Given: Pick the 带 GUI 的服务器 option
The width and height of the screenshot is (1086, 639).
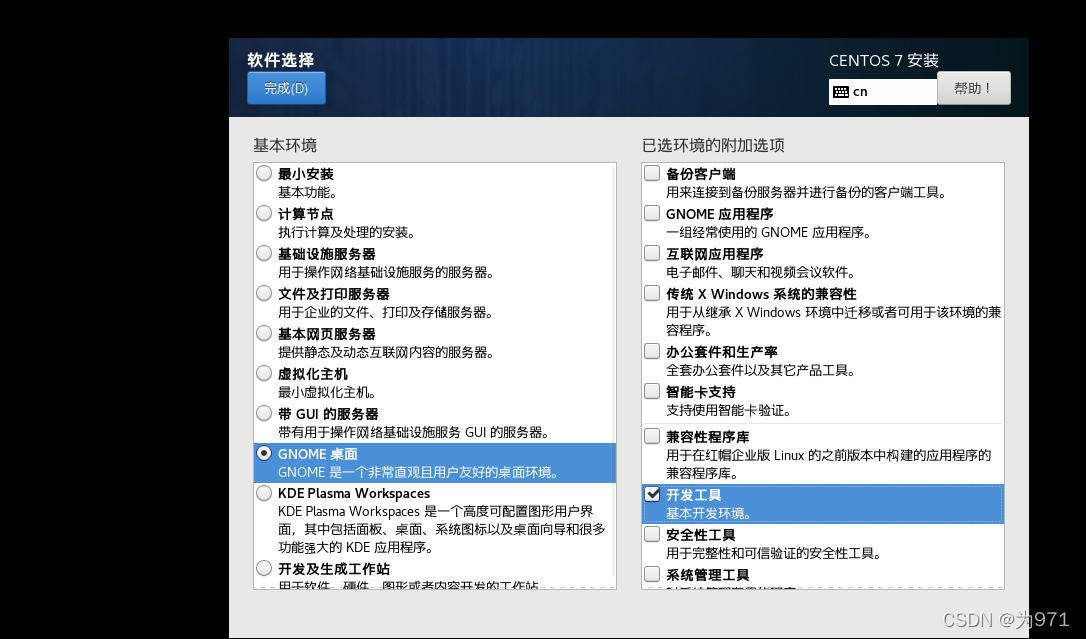Looking at the screenshot, I should click(264, 413).
